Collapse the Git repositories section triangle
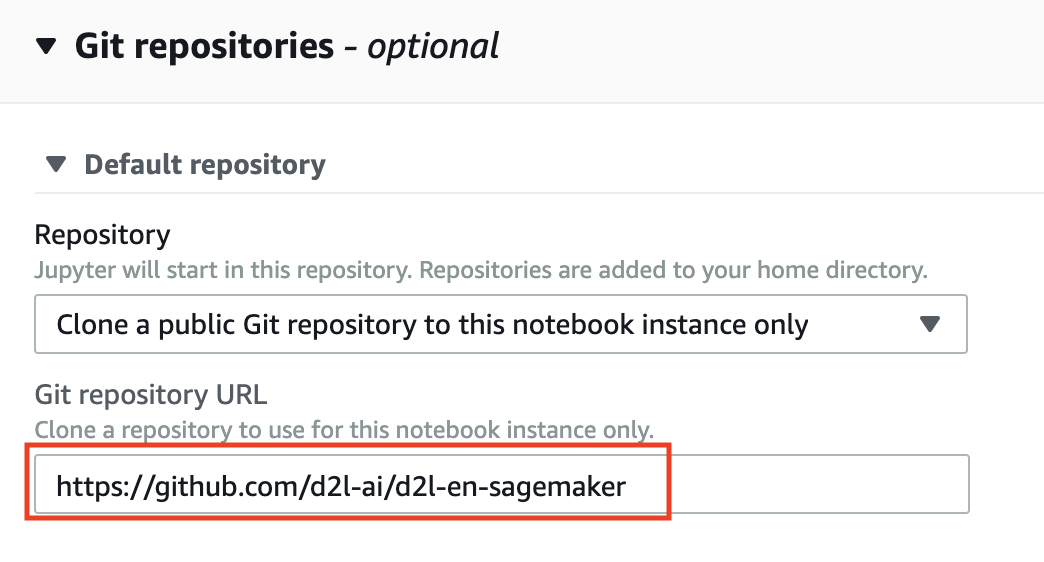The height and width of the screenshot is (562, 1044). pos(46,47)
